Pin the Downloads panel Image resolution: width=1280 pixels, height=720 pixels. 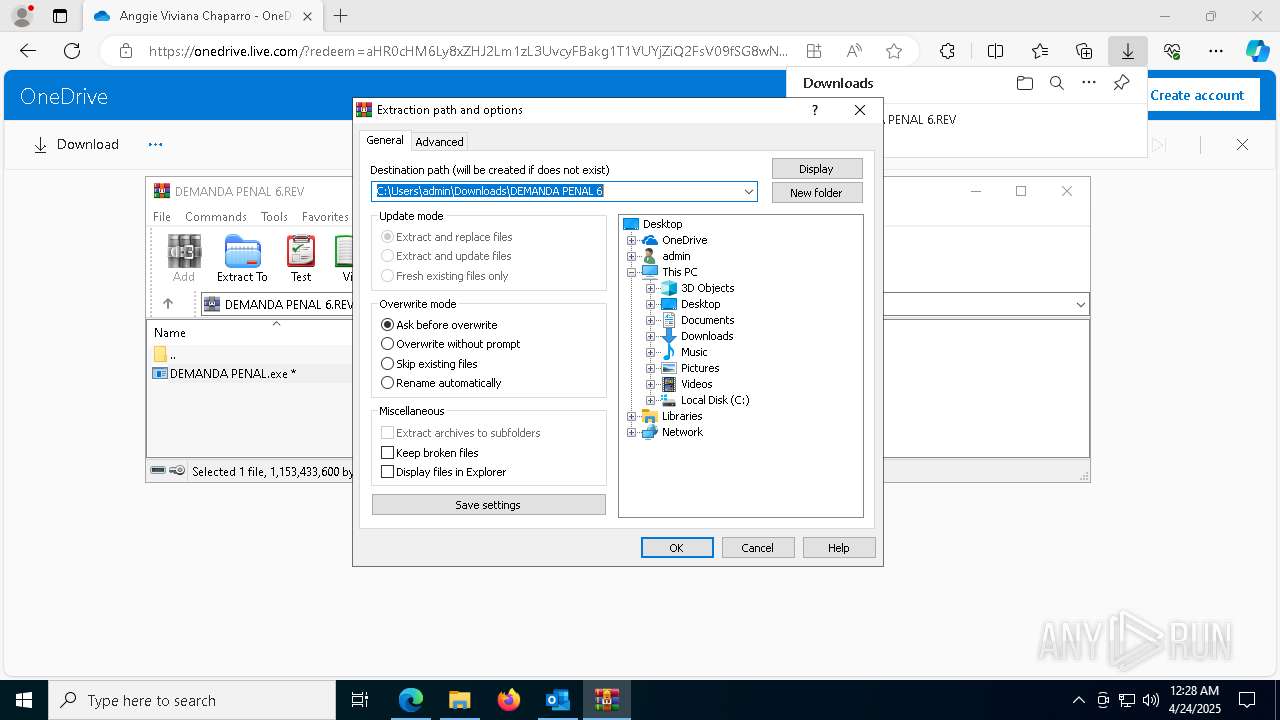click(x=1121, y=83)
